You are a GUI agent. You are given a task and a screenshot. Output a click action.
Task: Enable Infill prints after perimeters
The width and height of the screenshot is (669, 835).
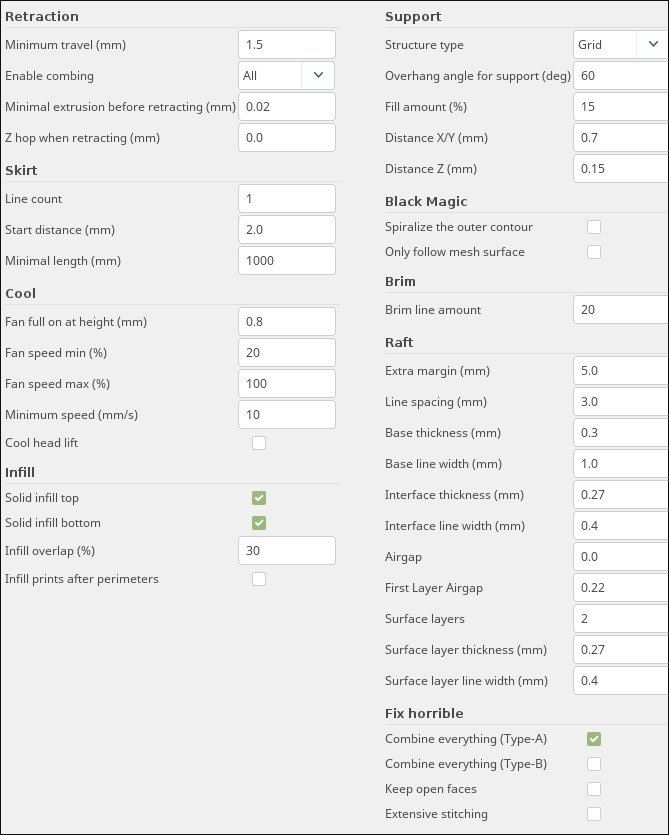259,579
